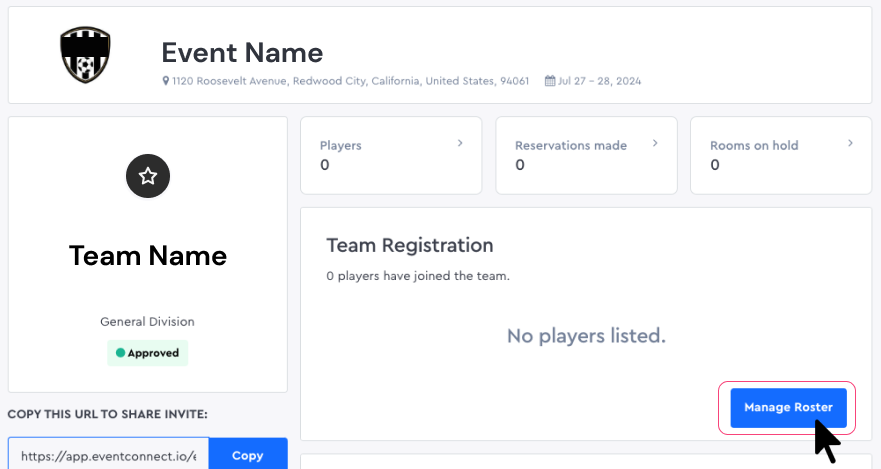The image size is (881, 469).
Task: Click the Team Name heading
Action: coord(148,256)
